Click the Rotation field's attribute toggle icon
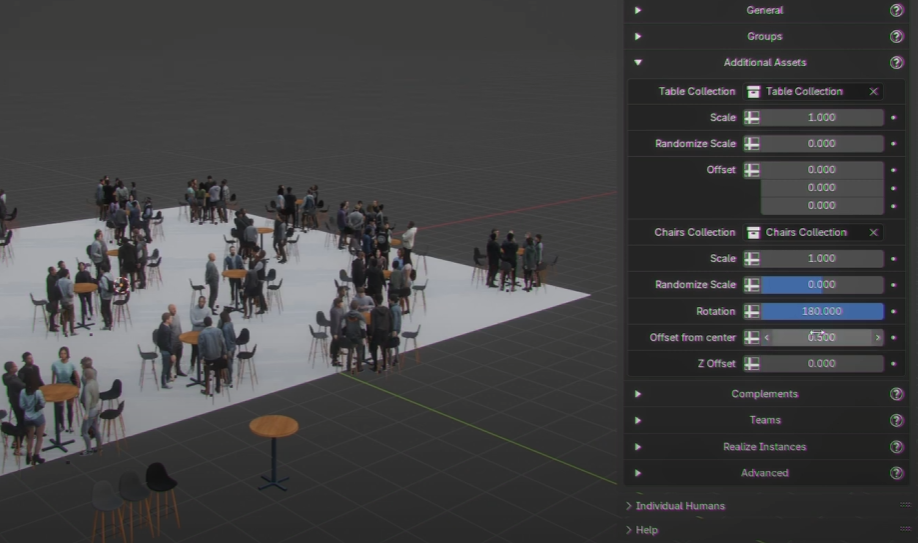This screenshot has width=918, height=543. (x=752, y=311)
